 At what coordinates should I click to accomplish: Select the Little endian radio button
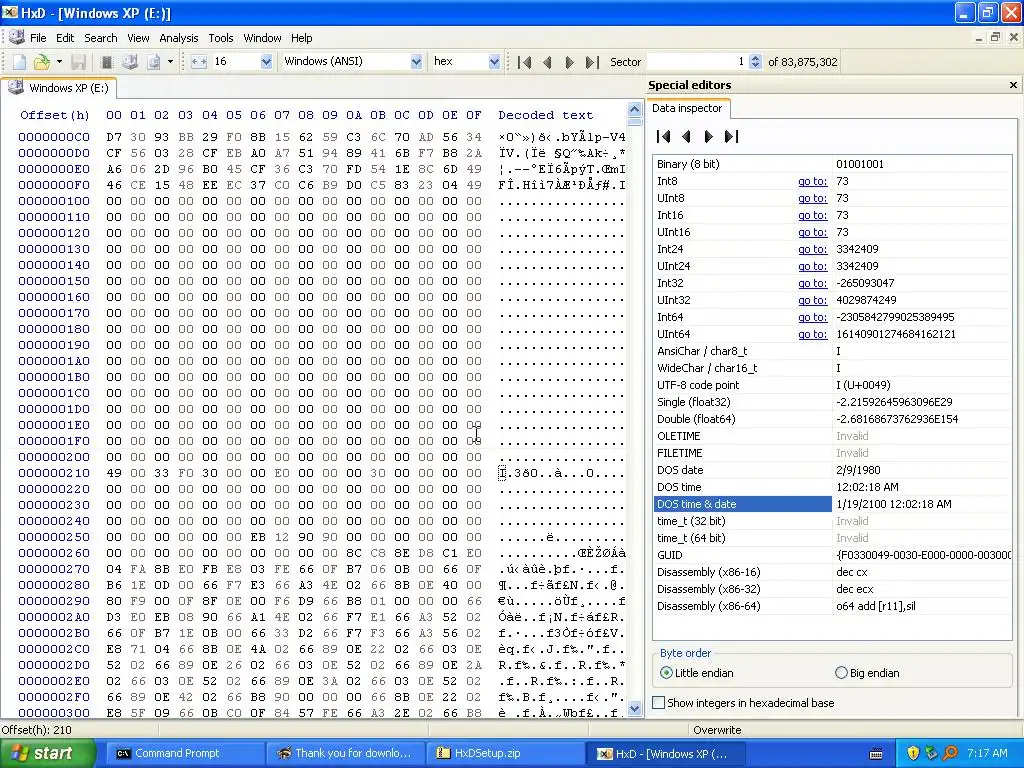(x=666, y=673)
